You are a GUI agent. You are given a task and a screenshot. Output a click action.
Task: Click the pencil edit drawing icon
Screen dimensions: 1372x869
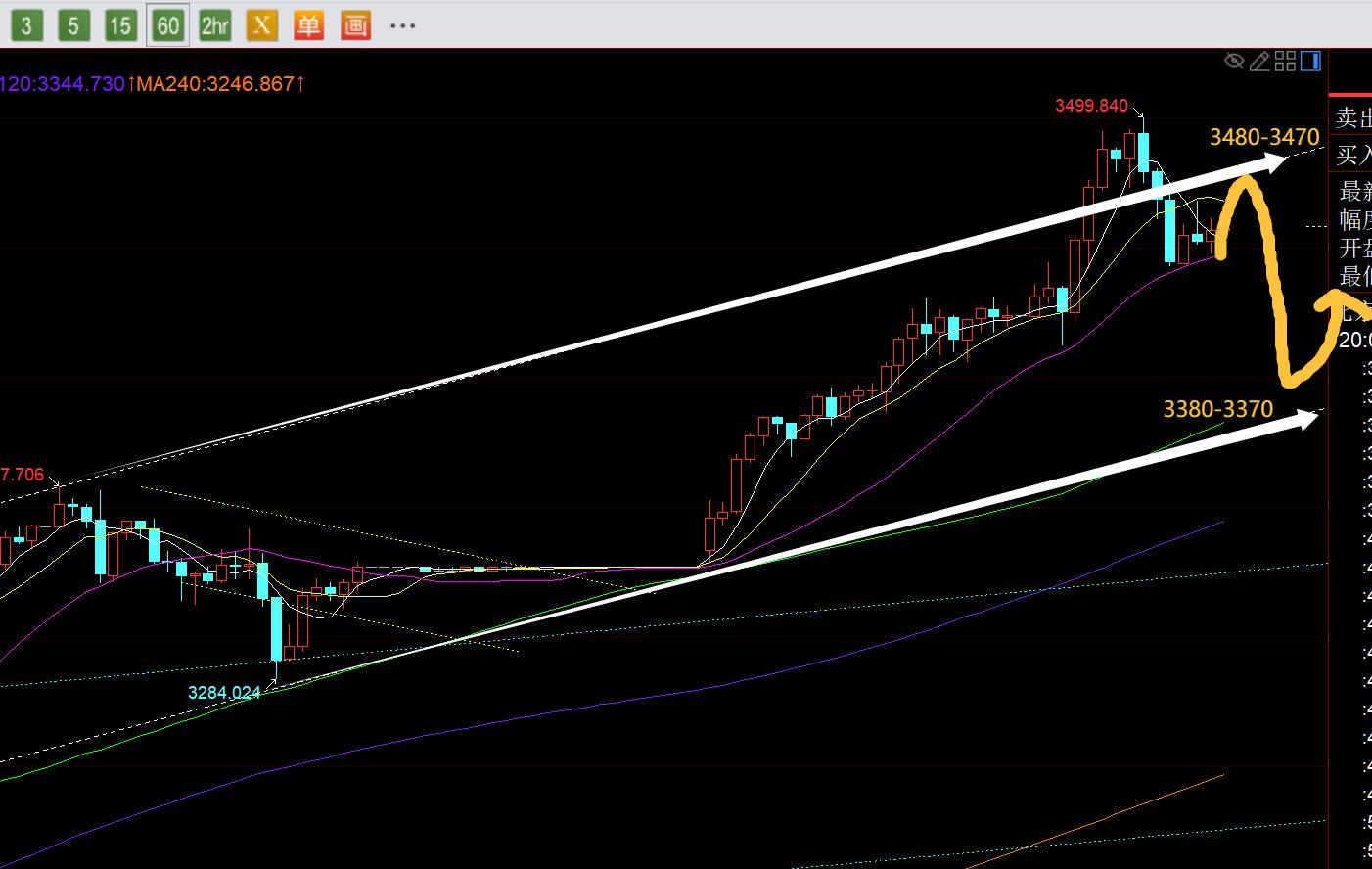[x=1259, y=62]
